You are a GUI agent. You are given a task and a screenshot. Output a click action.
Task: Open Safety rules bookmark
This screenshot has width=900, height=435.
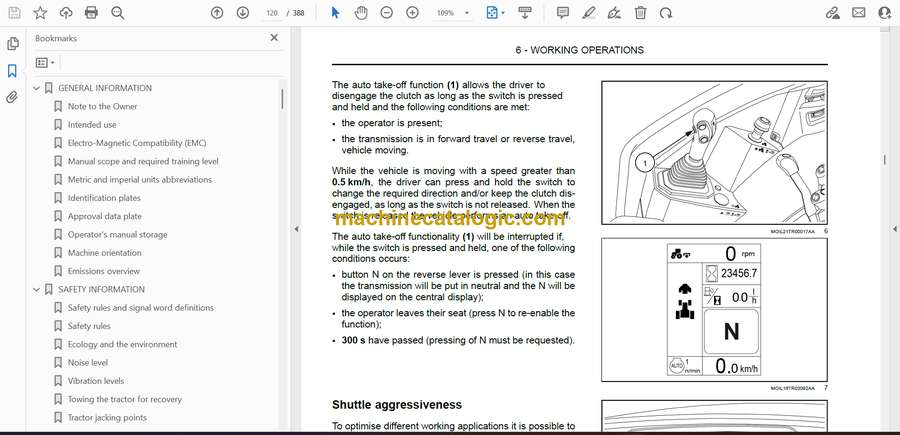point(89,326)
